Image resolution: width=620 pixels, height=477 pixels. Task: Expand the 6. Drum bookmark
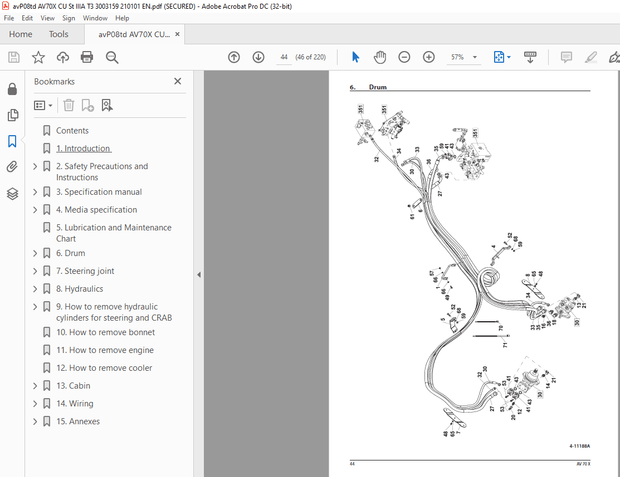tap(35, 254)
